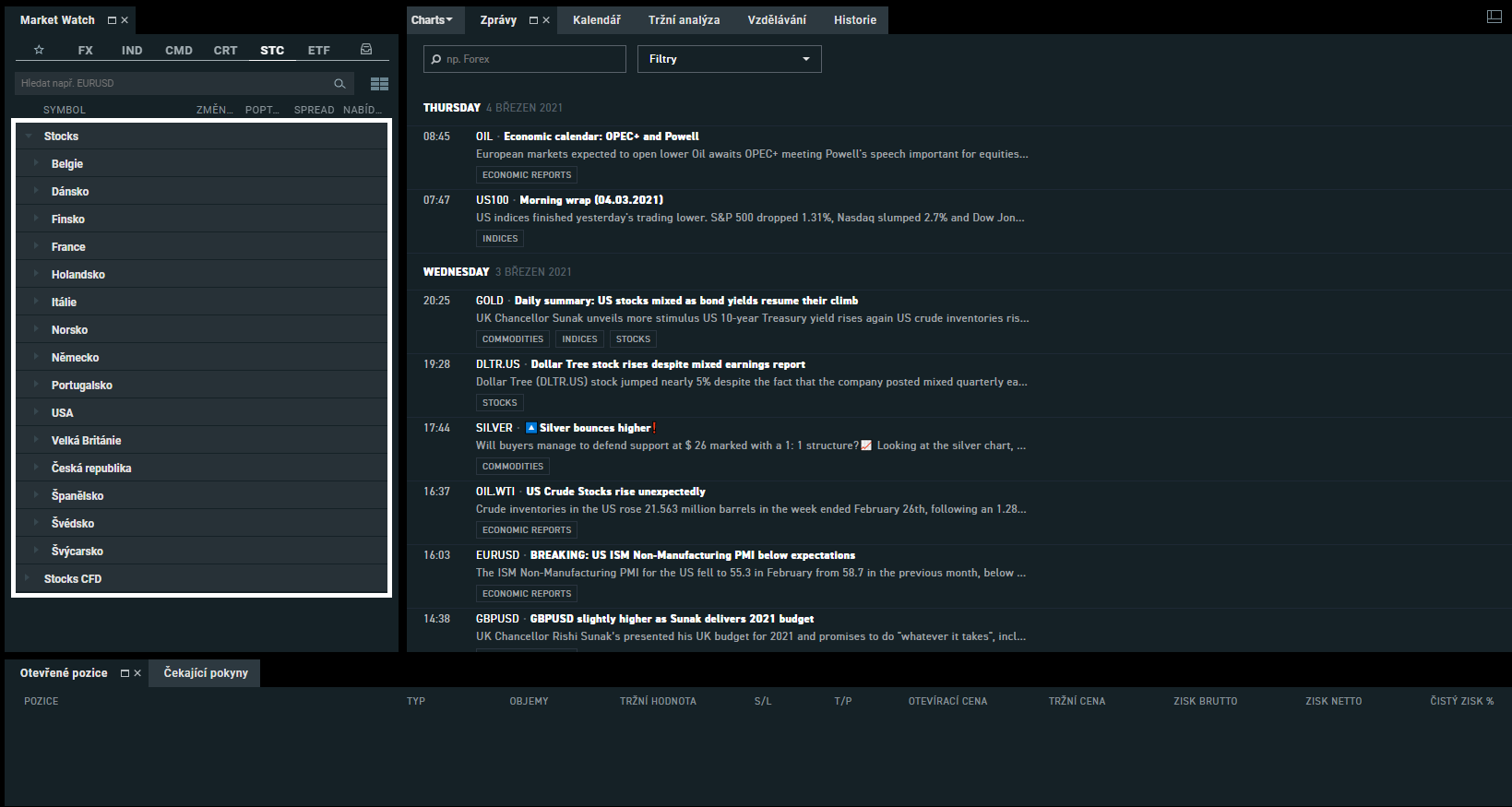Switch to the Kalendář tab

click(597, 20)
